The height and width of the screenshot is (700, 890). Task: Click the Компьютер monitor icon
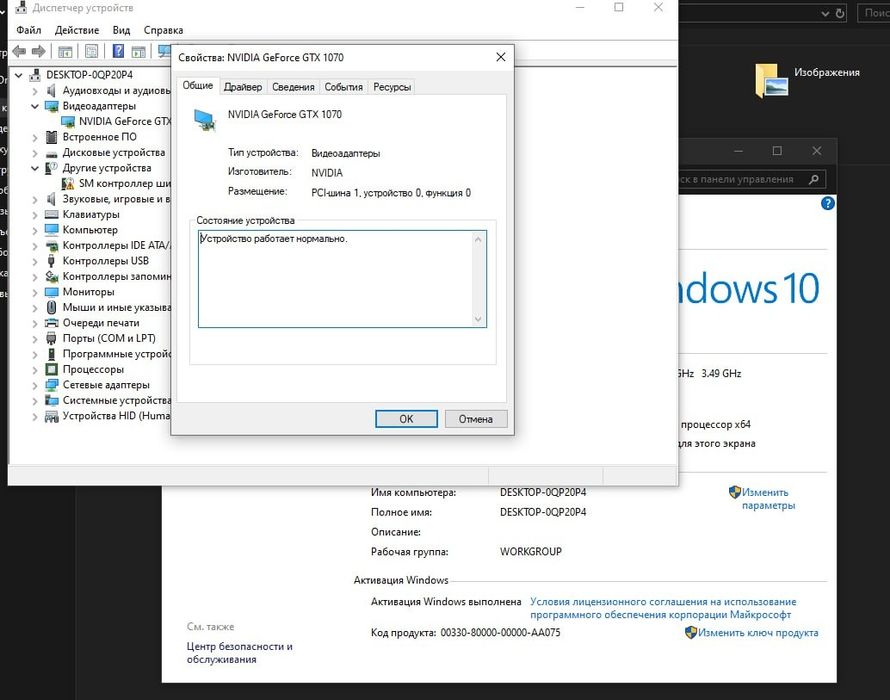pyautogui.click(x=52, y=230)
